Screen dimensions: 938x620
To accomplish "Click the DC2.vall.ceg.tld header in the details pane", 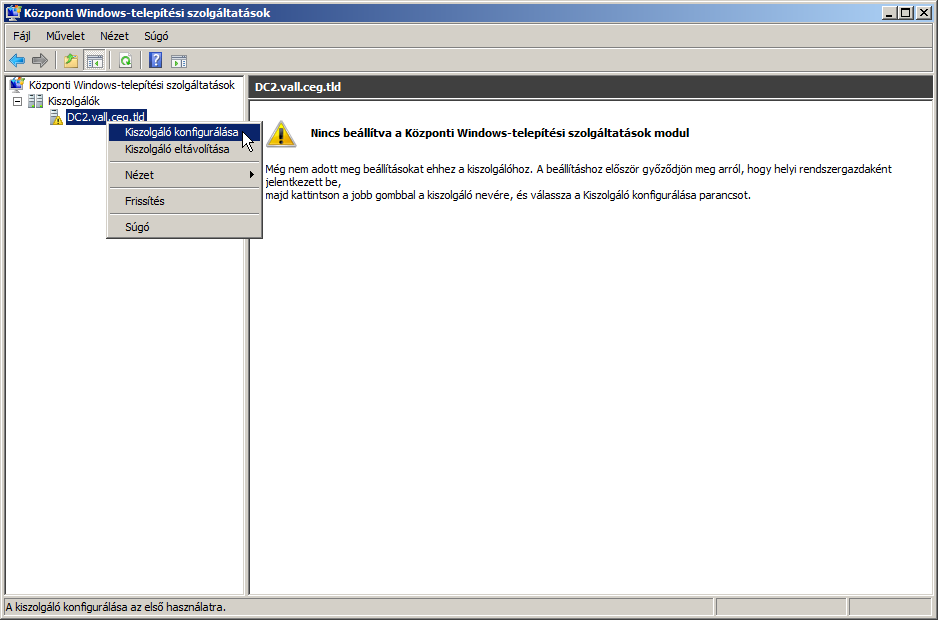I will coord(298,87).
